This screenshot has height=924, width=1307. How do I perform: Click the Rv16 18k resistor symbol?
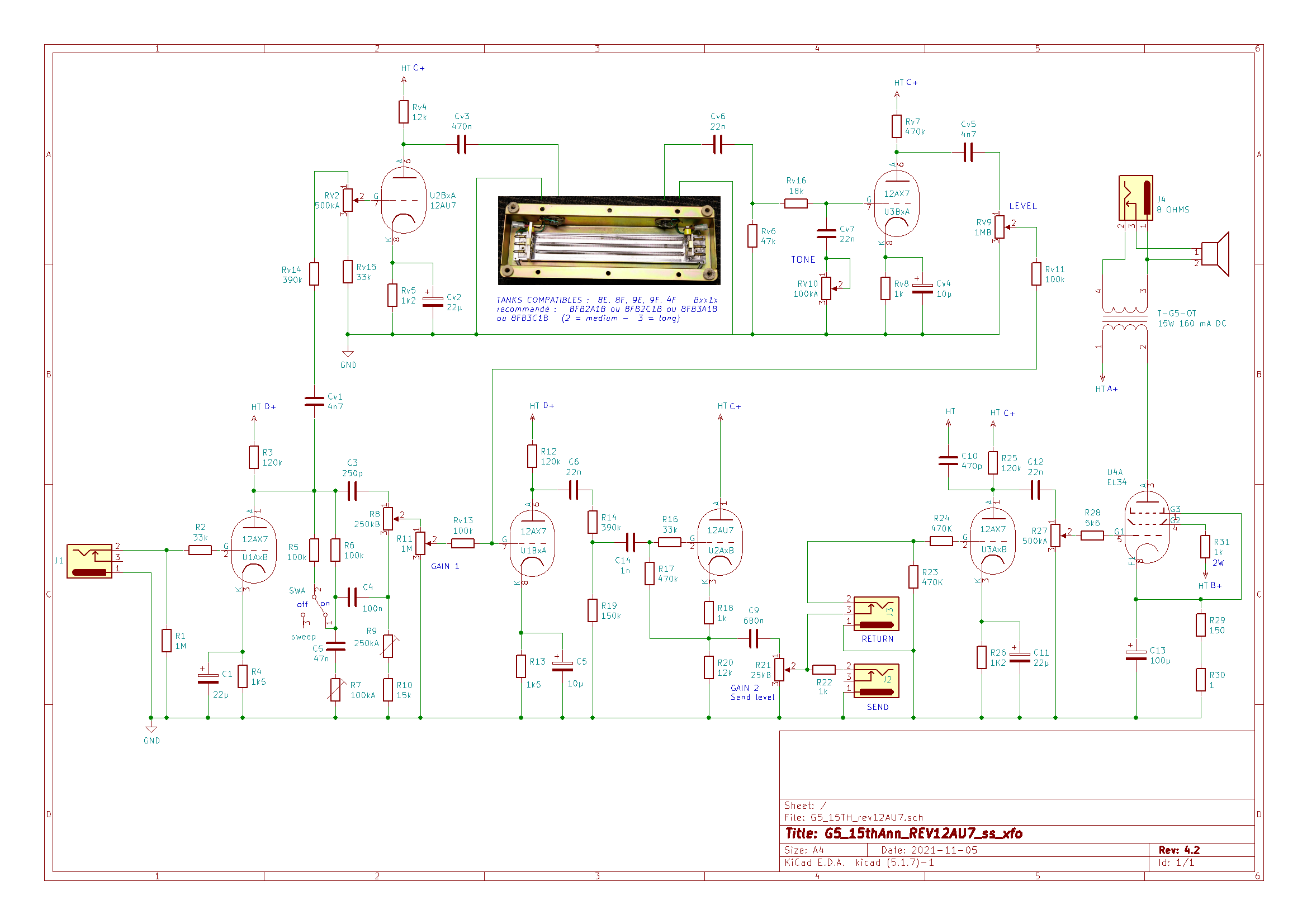tap(796, 203)
